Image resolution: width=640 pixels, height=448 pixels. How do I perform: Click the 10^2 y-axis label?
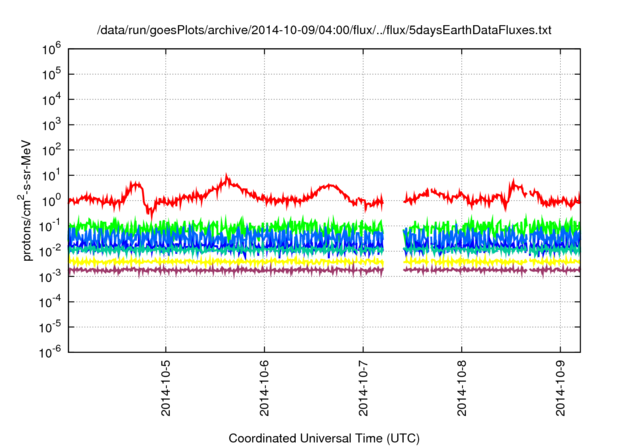pos(51,151)
